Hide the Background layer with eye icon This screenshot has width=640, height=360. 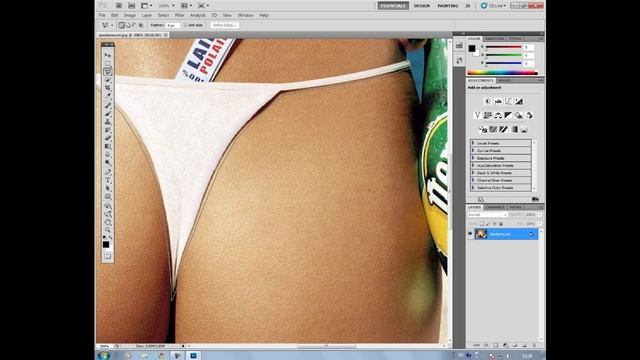coord(470,234)
